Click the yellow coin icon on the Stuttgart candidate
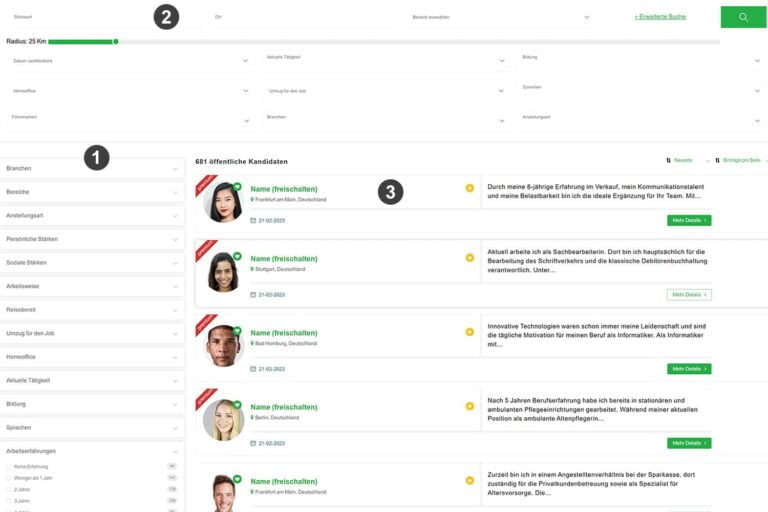Image resolution: width=768 pixels, height=512 pixels. point(469,258)
